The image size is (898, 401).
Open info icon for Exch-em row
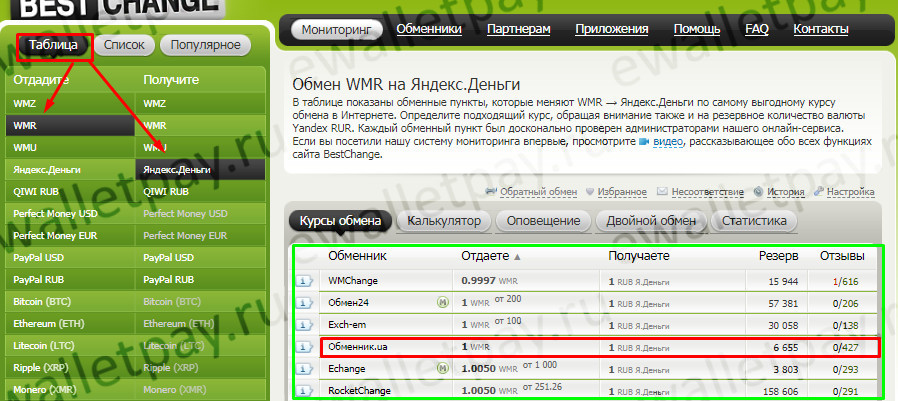click(305, 324)
